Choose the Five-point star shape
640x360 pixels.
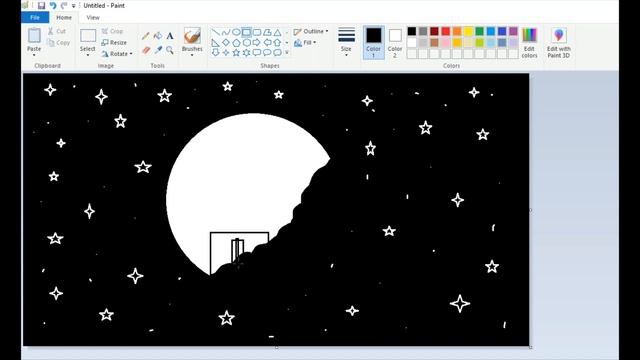[236, 52]
